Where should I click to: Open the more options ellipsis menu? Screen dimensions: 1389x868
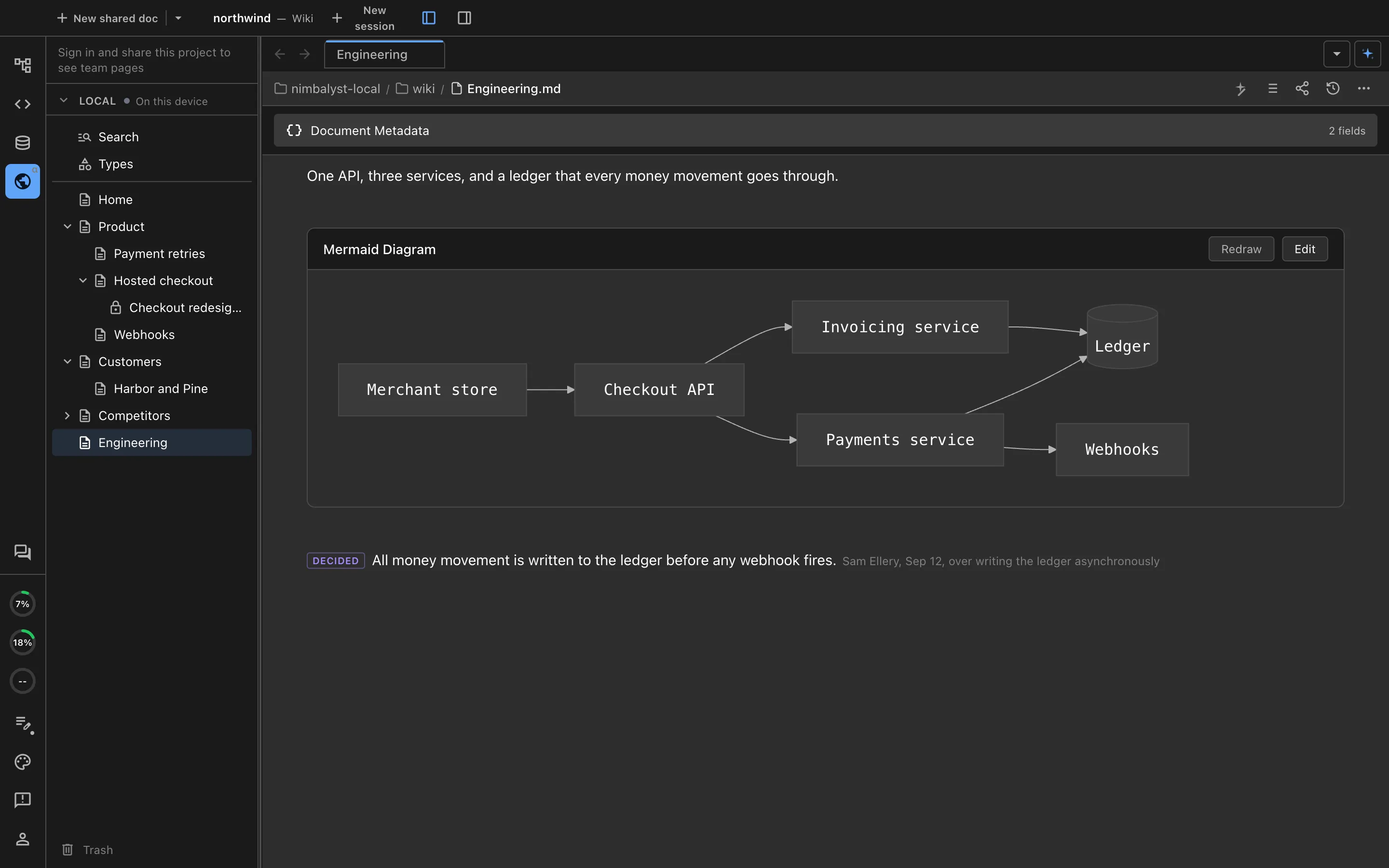[1364, 88]
